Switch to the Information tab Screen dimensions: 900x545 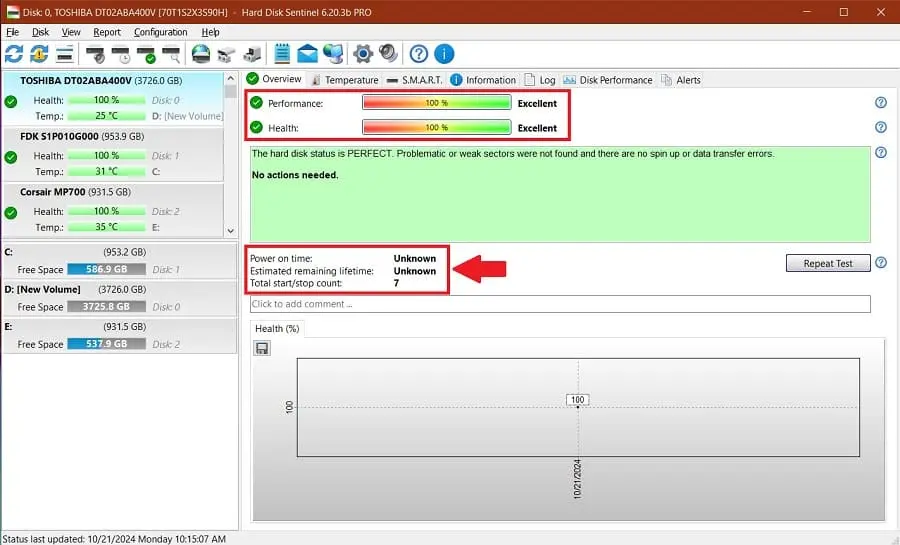point(483,80)
